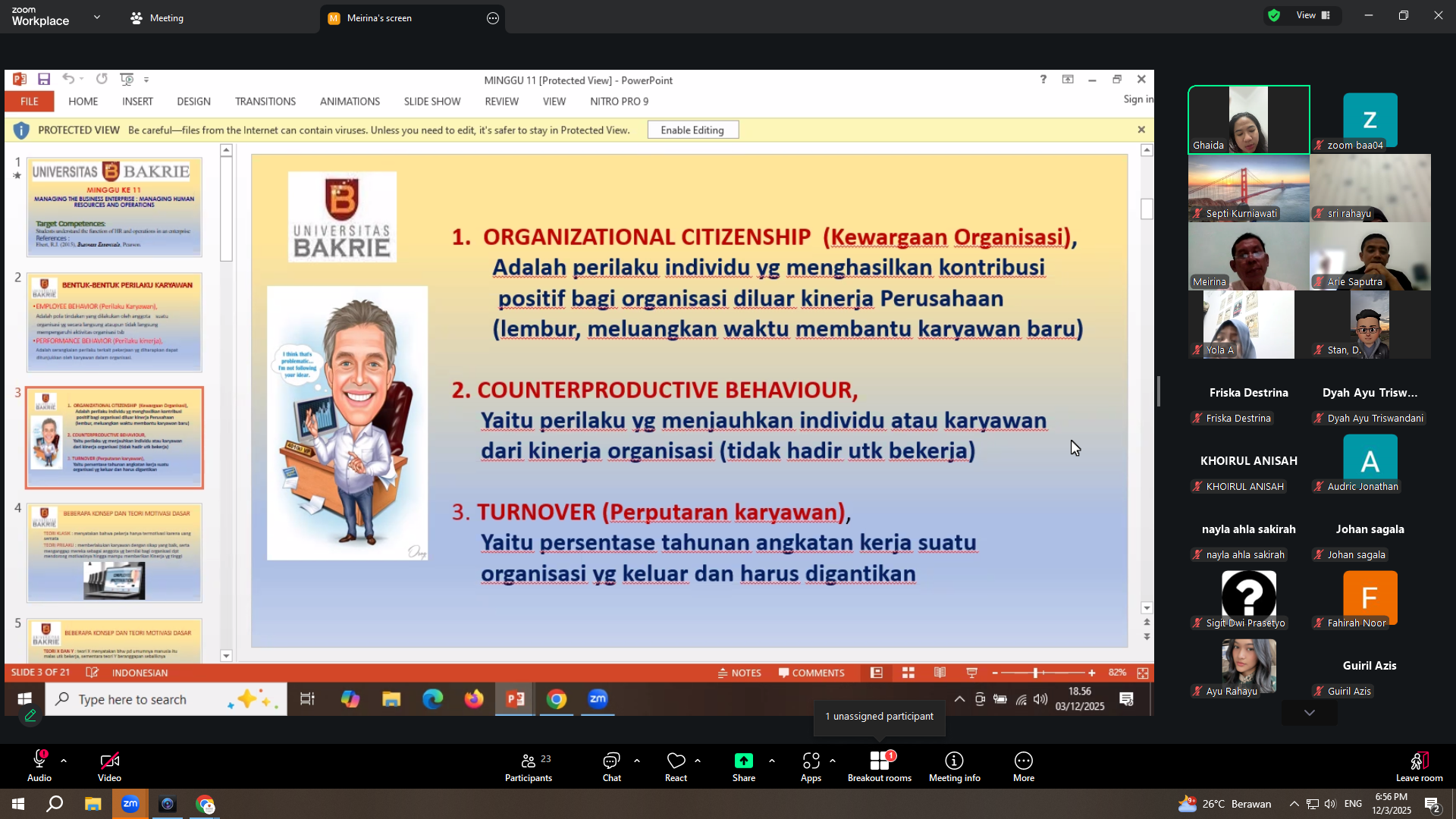1456x819 pixels.
Task: Toggle the NOTES pane
Action: 739,673
